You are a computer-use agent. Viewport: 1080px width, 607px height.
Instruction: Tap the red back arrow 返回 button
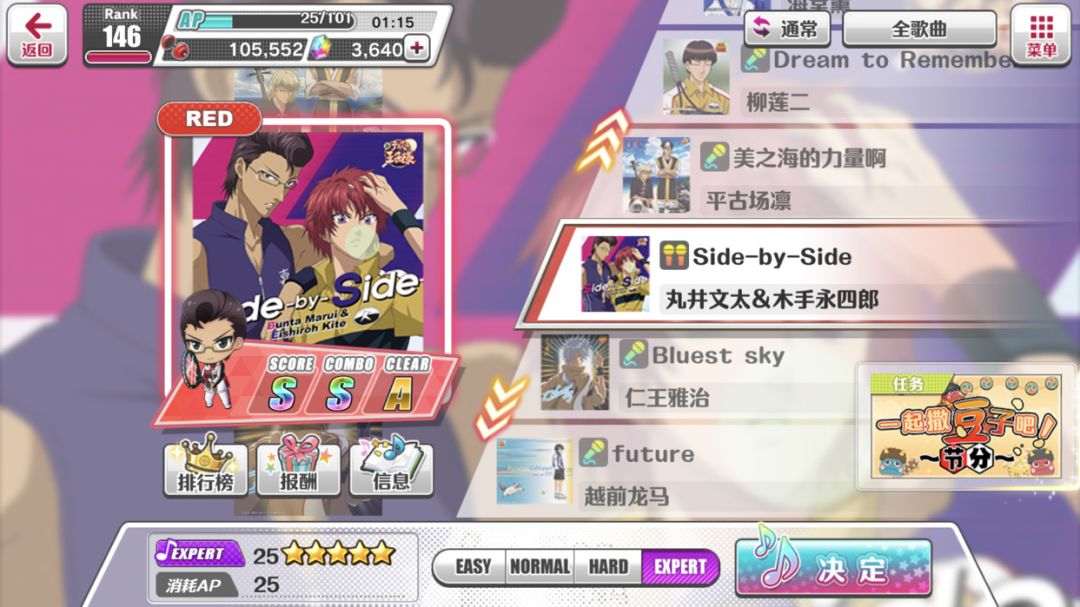point(37,35)
